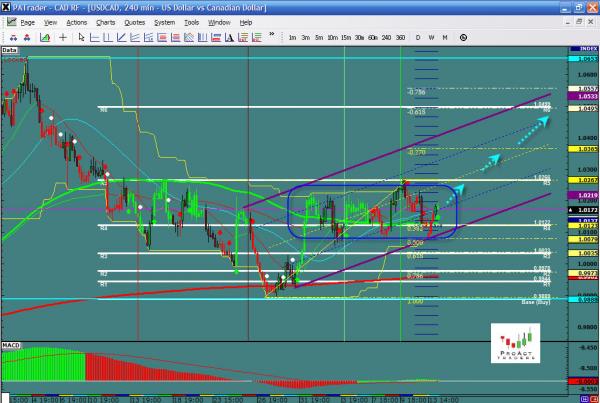Toggle the Daily (D) timeframe
Viewport: 600px width, 403px height.
click(417, 38)
